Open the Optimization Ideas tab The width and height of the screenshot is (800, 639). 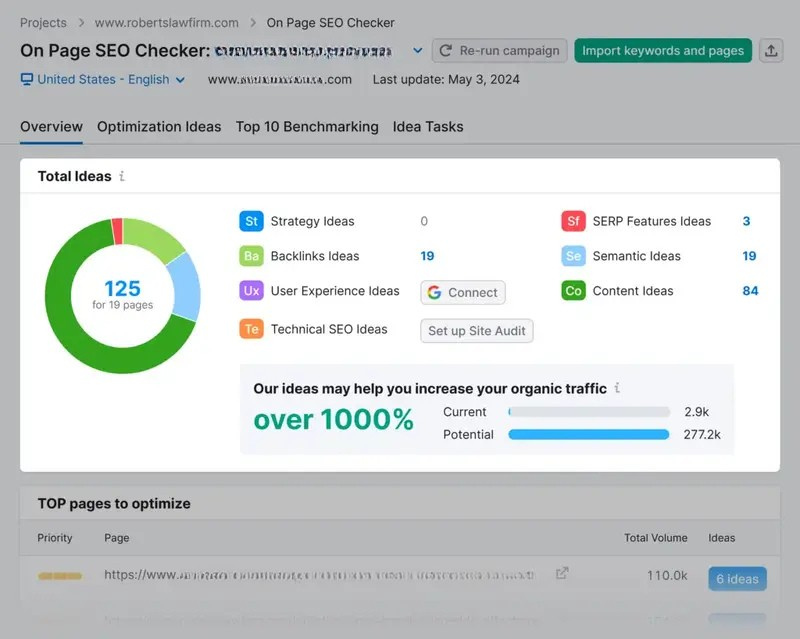(x=159, y=127)
